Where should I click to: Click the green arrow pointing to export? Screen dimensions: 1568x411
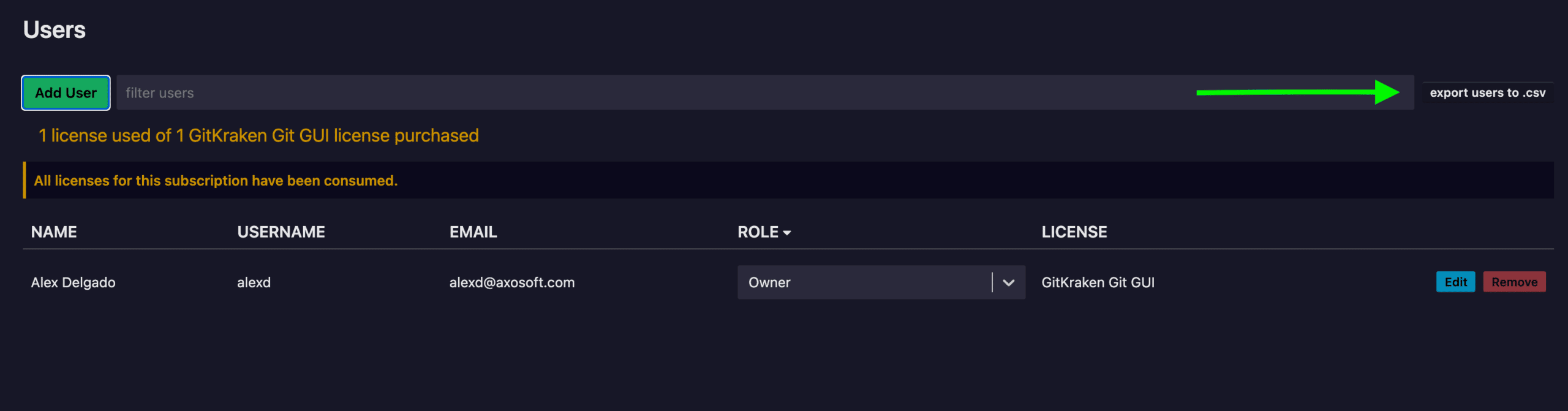click(1297, 92)
